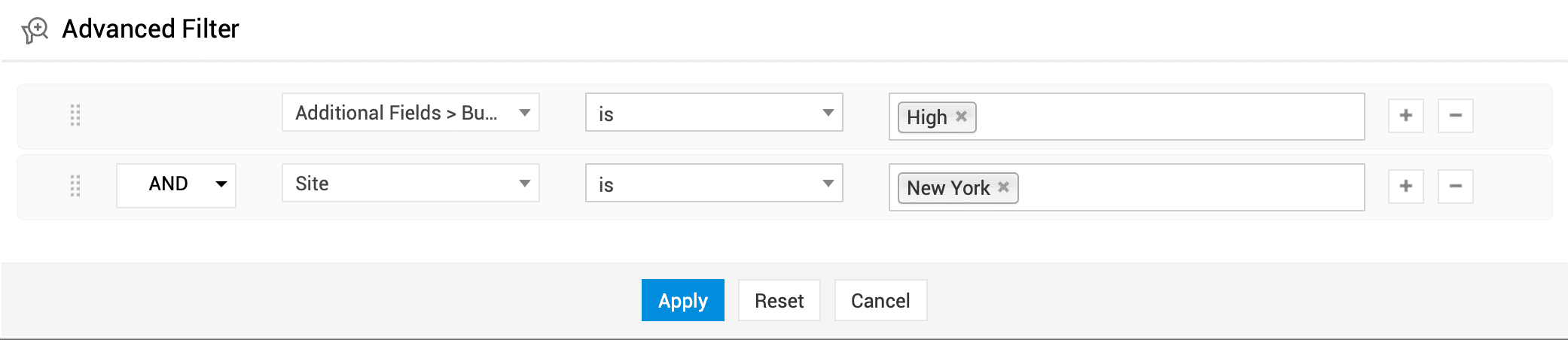Image resolution: width=1568 pixels, height=340 pixels.
Task: Open the Additional Fields column dropdown
Action: pos(410,113)
